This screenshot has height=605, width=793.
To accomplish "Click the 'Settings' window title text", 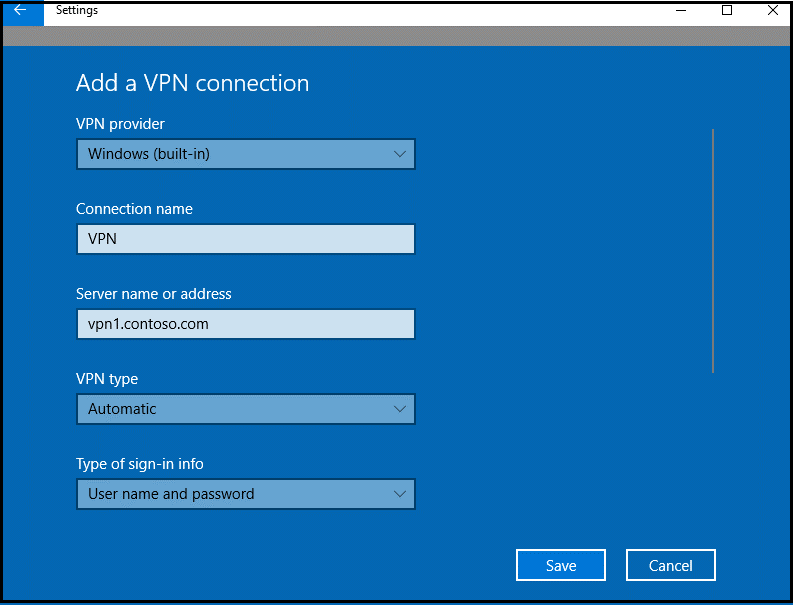I will (77, 10).
